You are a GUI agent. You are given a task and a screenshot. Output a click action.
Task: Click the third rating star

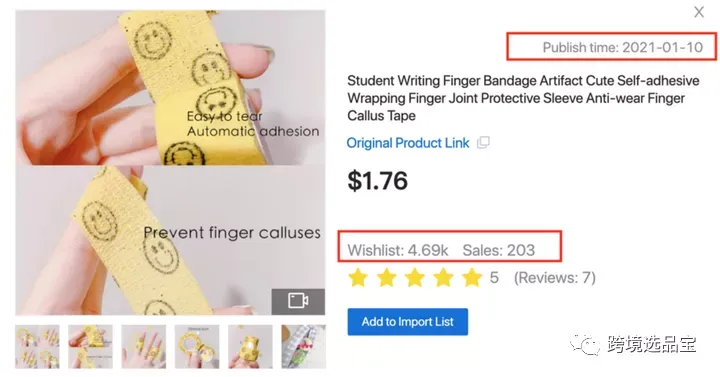[415, 278]
